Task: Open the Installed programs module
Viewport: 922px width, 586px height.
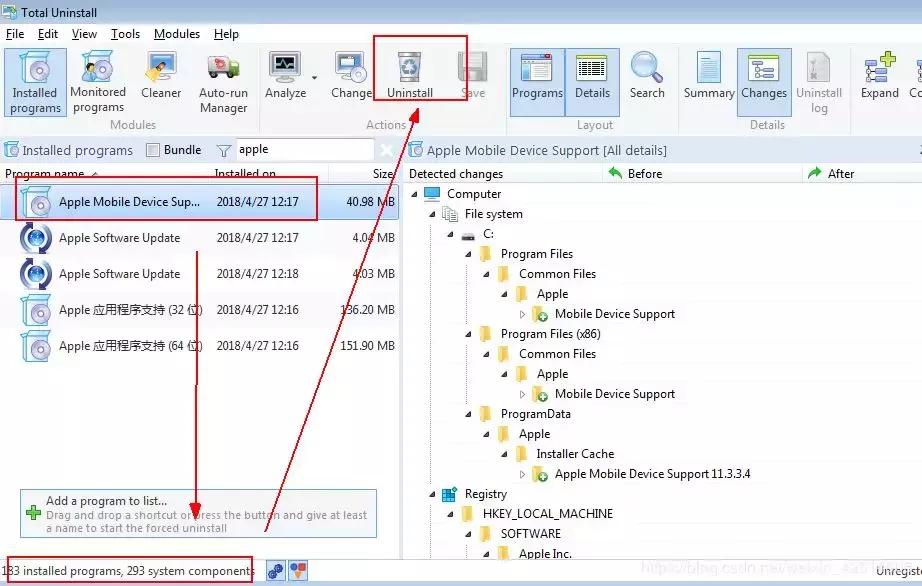Action: click(35, 82)
